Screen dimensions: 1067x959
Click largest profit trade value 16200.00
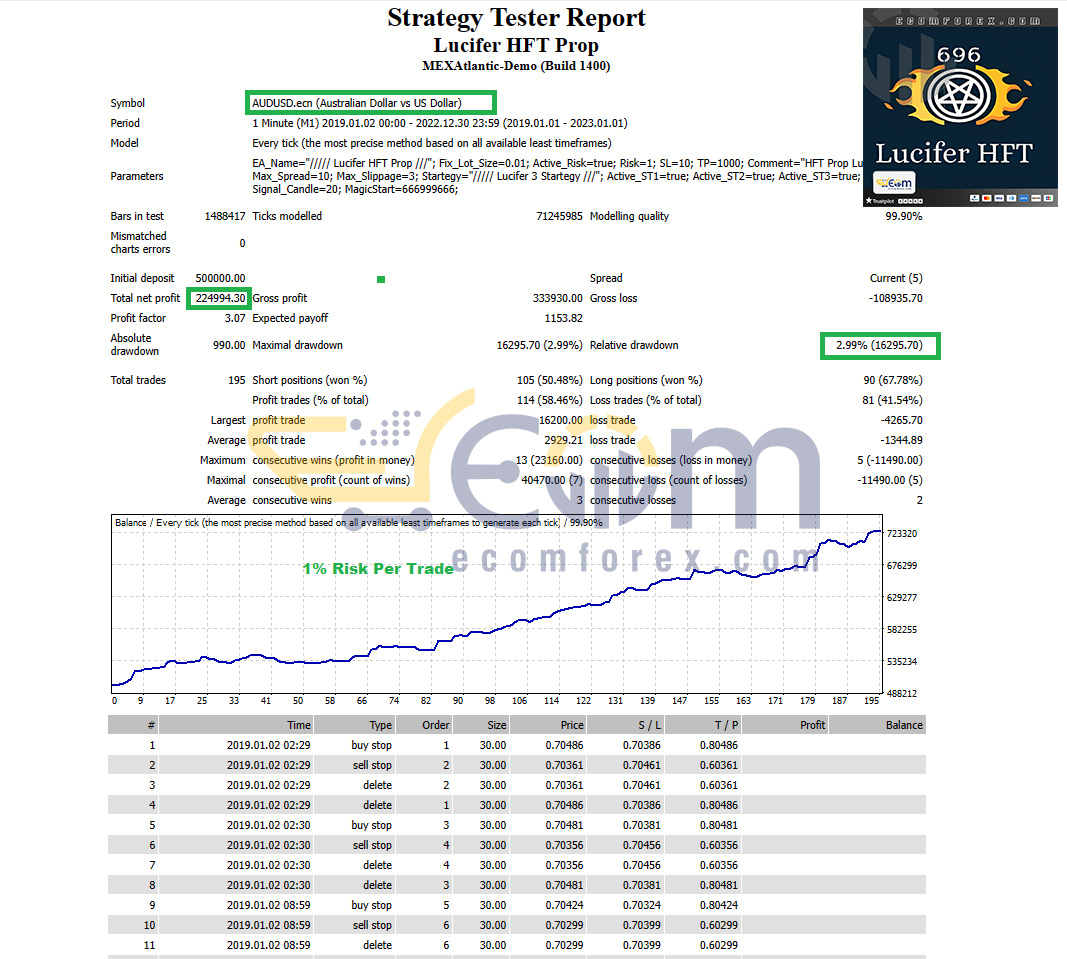(560, 420)
